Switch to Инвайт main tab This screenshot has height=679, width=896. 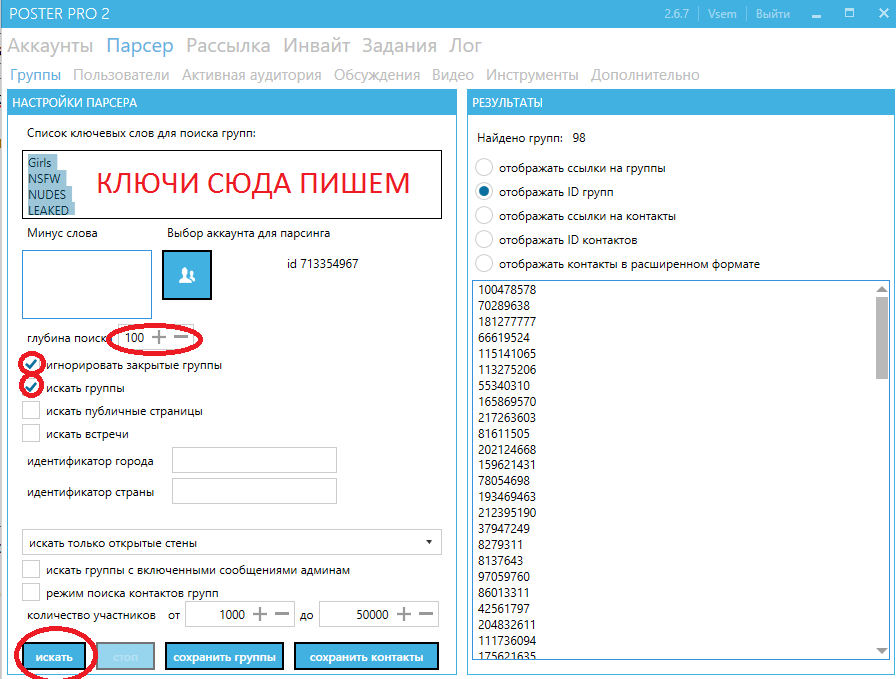[x=317, y=45]
